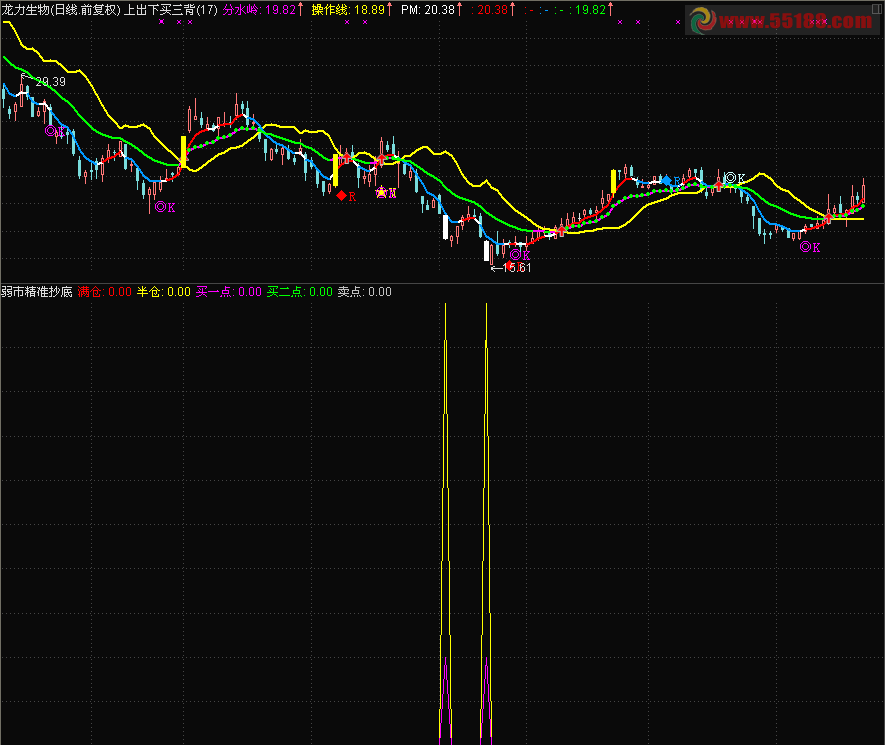Select the 半仓: 0.00 readout
Screen dimensions: 885x745
click(164, 292)
